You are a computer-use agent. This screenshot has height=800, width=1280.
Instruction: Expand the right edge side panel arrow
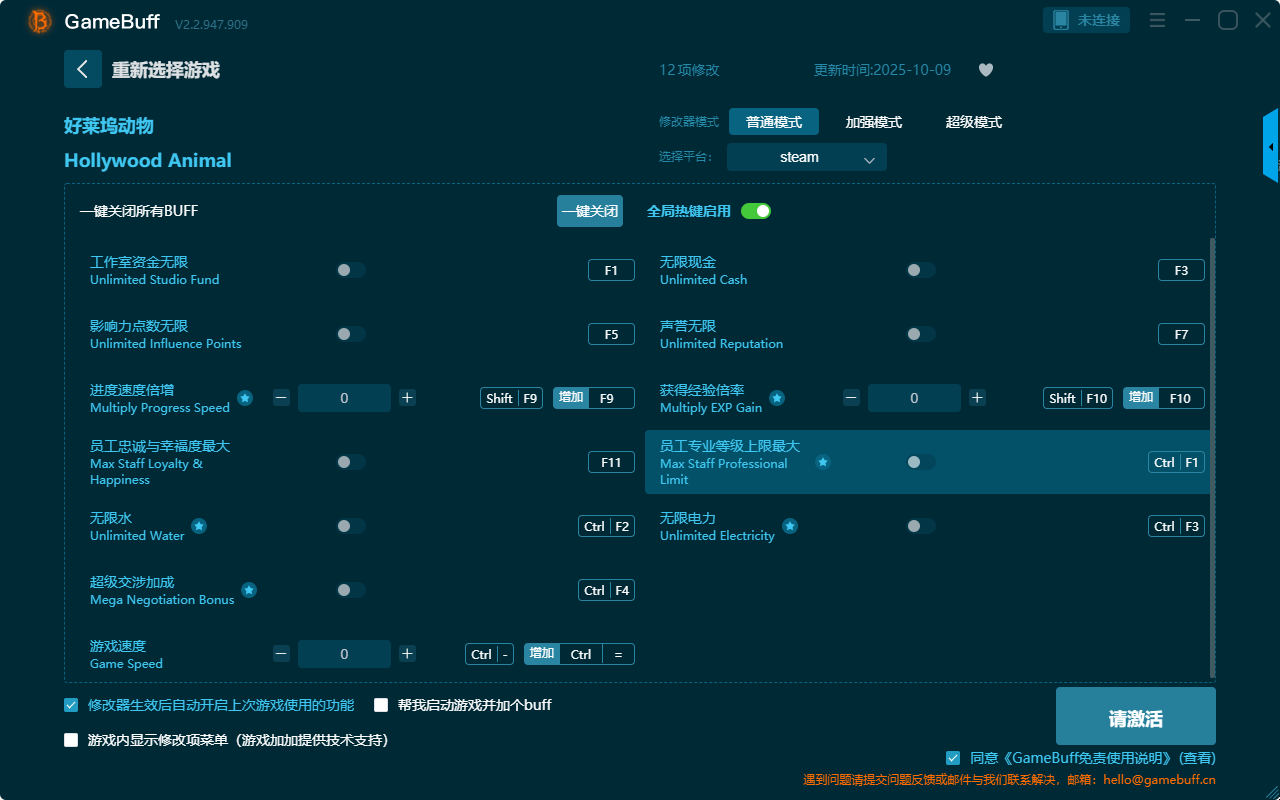(x=1271, y=147)
